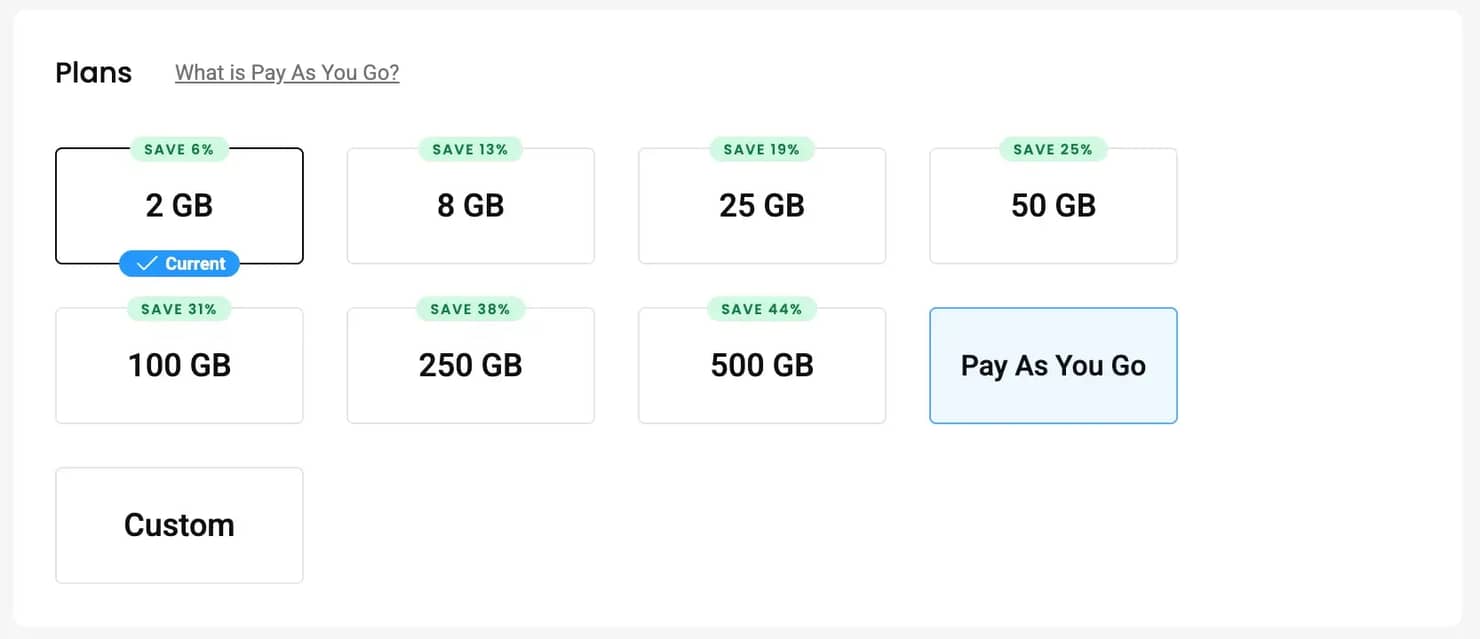Screen dimensions: 1480x639
Task: Click the Plans section heading
Action: pos(94,73)
